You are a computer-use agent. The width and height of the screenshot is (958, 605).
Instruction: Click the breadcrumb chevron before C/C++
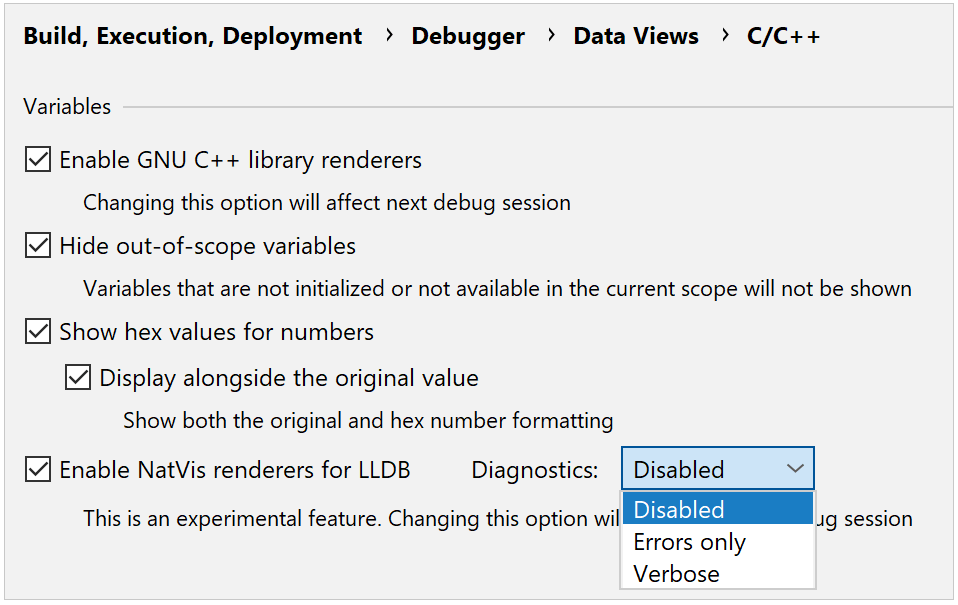[723, 36]
